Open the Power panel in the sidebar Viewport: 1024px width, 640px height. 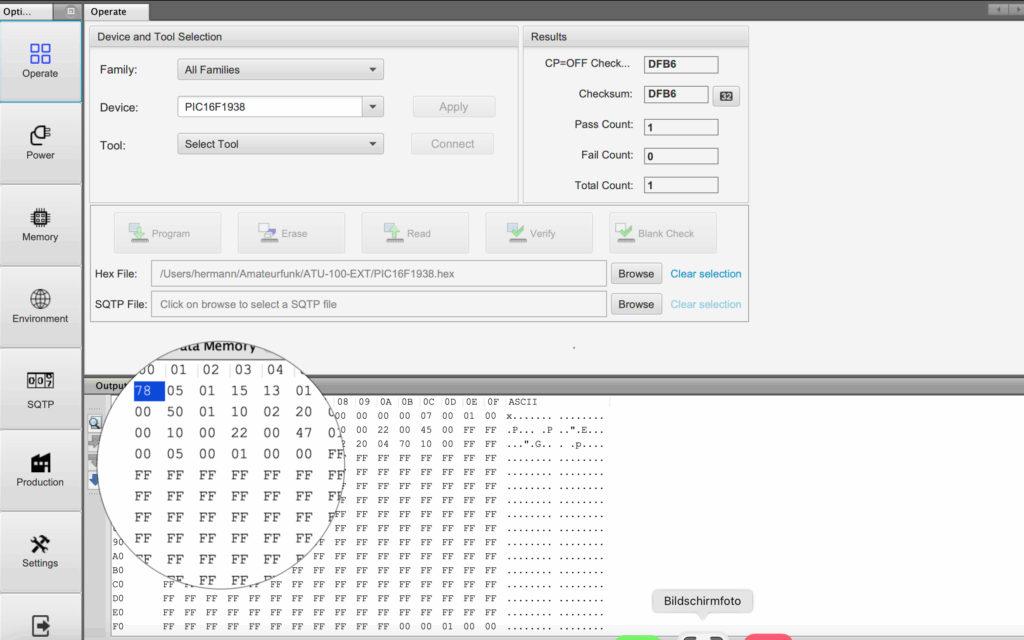click(x=40, y=142)
